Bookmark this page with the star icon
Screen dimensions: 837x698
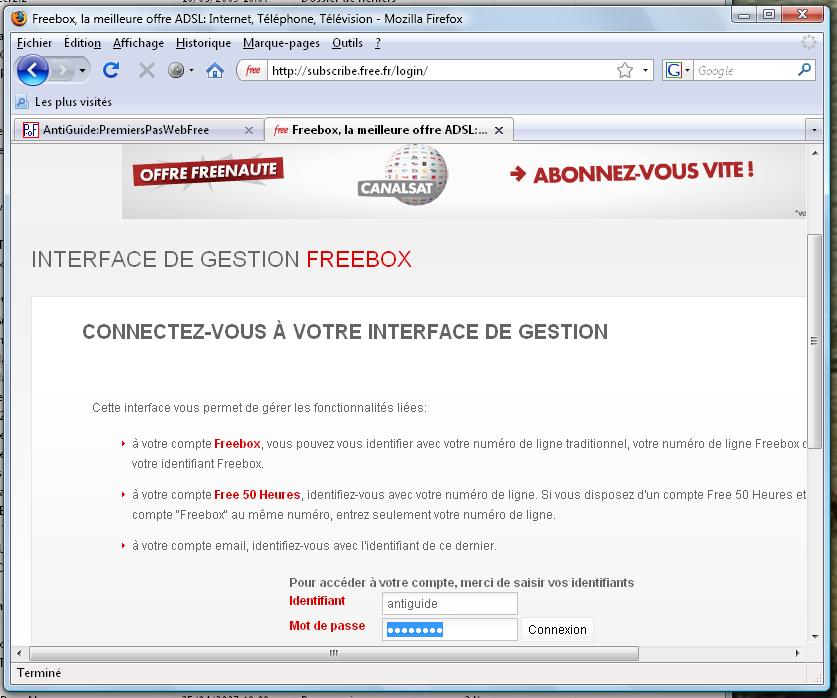(625, 70)
